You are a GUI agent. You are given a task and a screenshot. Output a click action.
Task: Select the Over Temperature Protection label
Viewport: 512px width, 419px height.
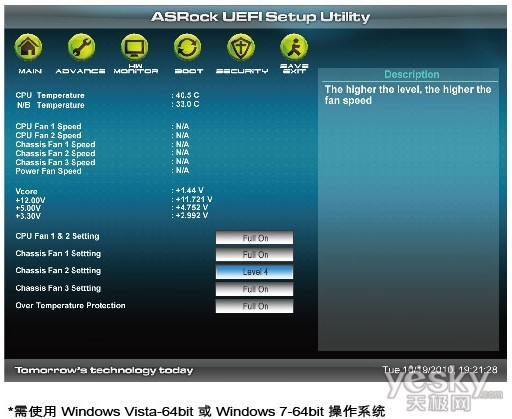(70, 305)
